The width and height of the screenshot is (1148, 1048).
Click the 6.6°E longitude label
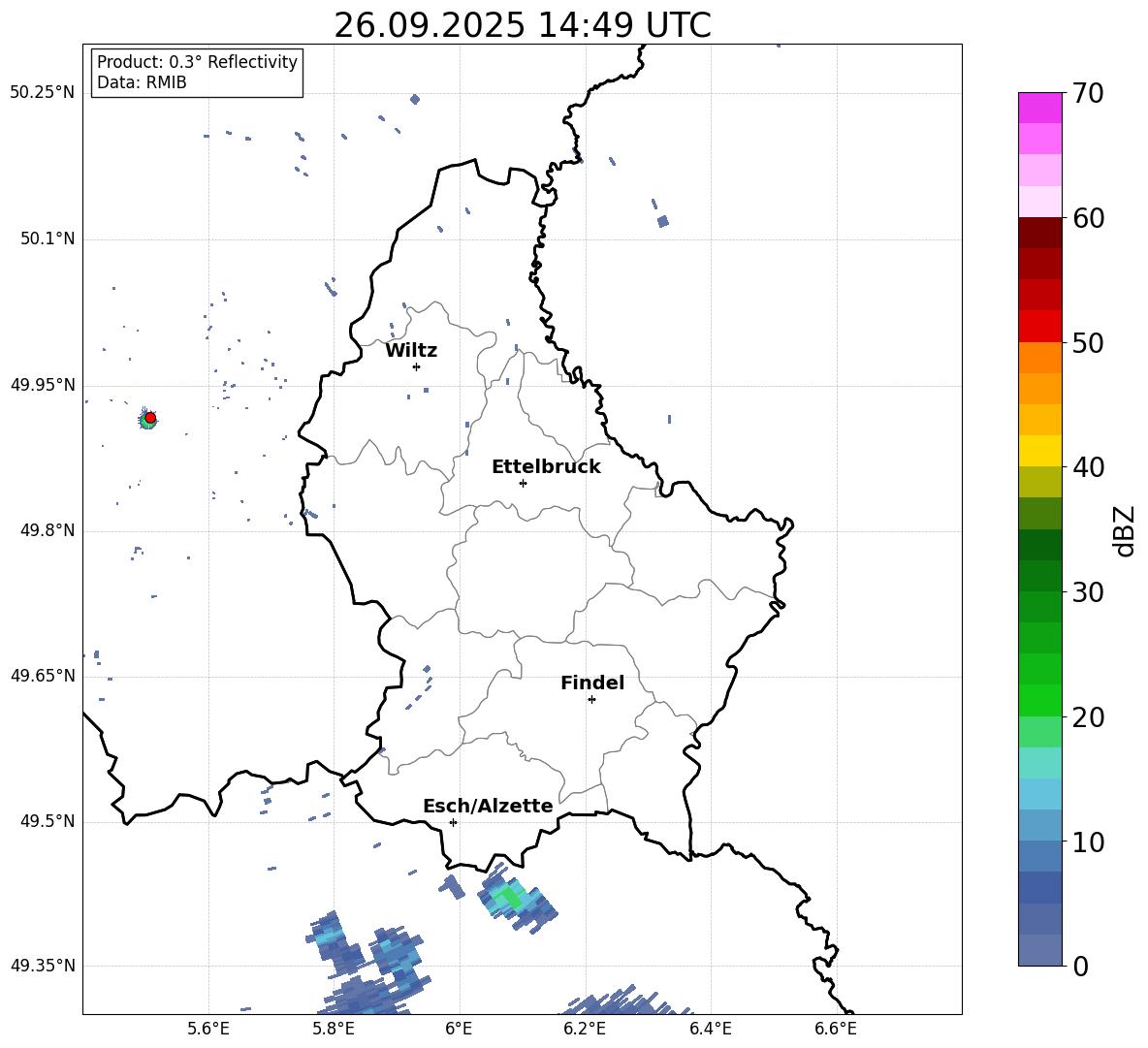836,1029
